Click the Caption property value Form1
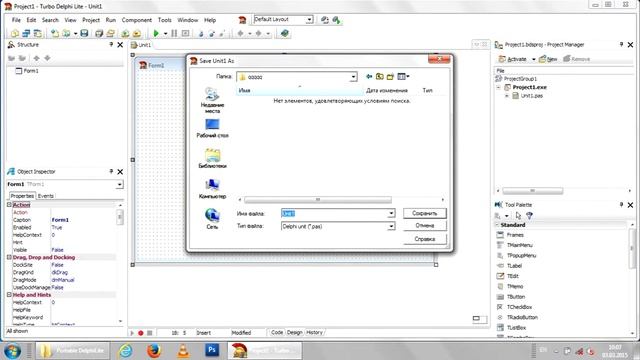 [x=60, y=220]
